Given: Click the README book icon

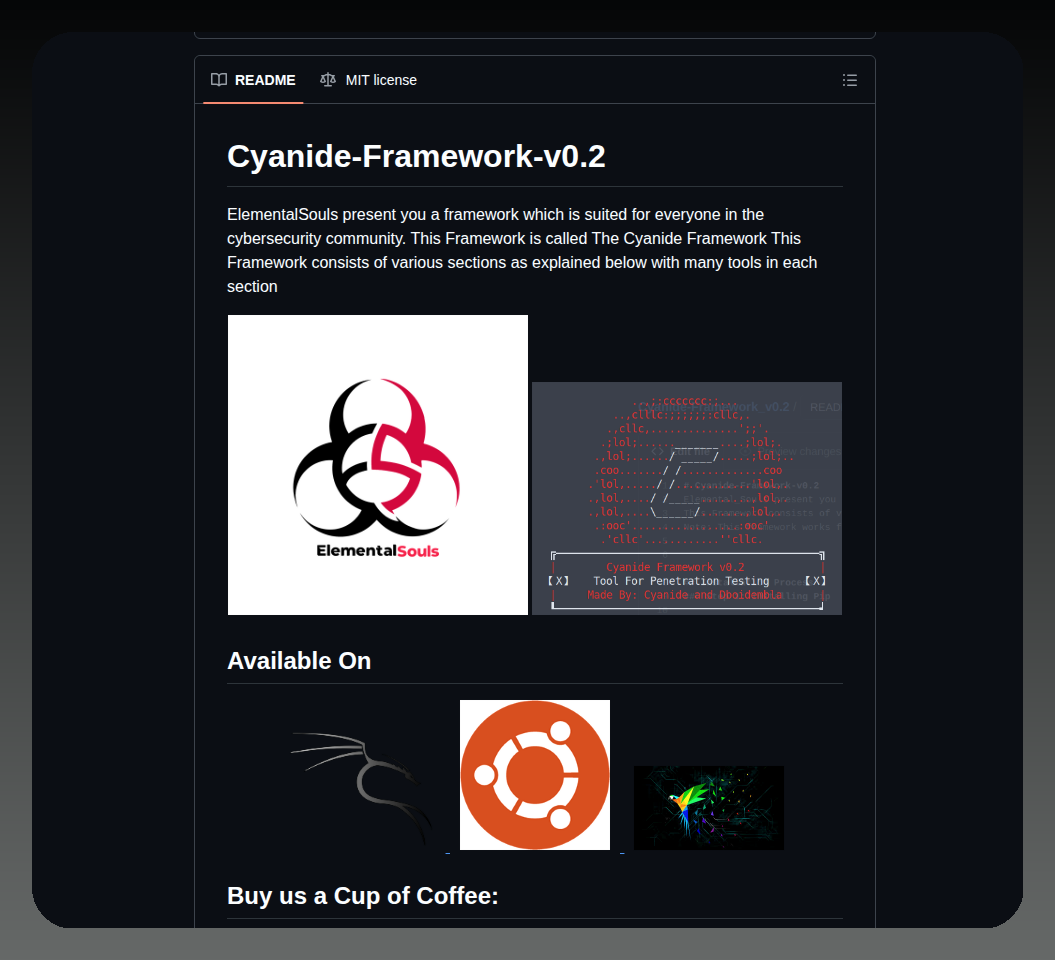Looking at the screenshot, I should [x=219, y=80].
